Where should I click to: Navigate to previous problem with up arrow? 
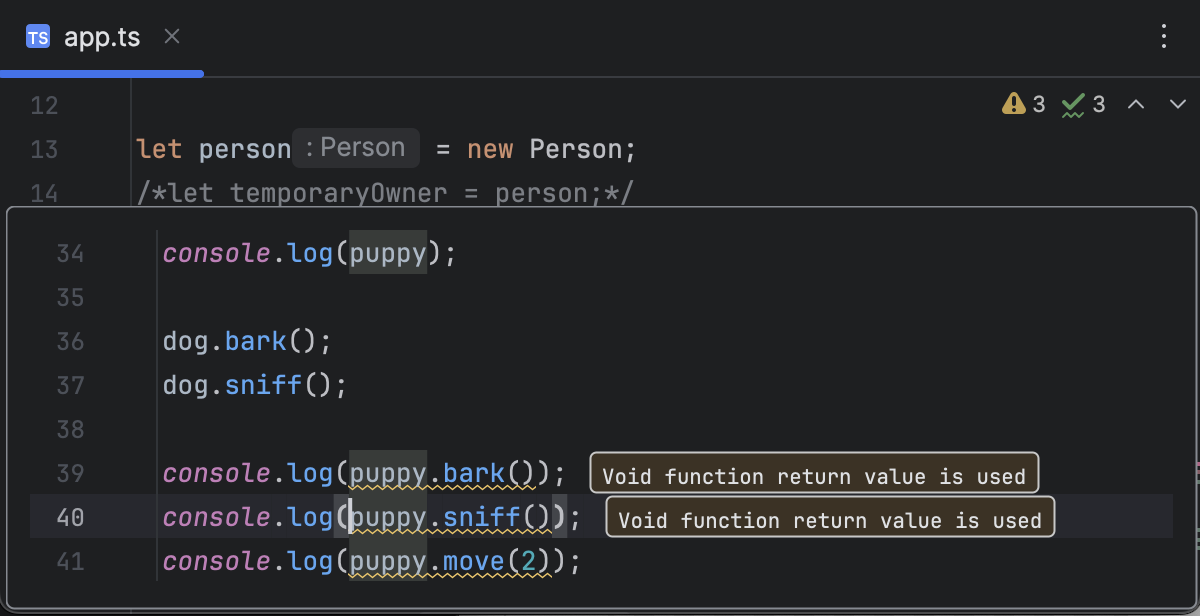pyautogui.click(x=1136, y=103)
